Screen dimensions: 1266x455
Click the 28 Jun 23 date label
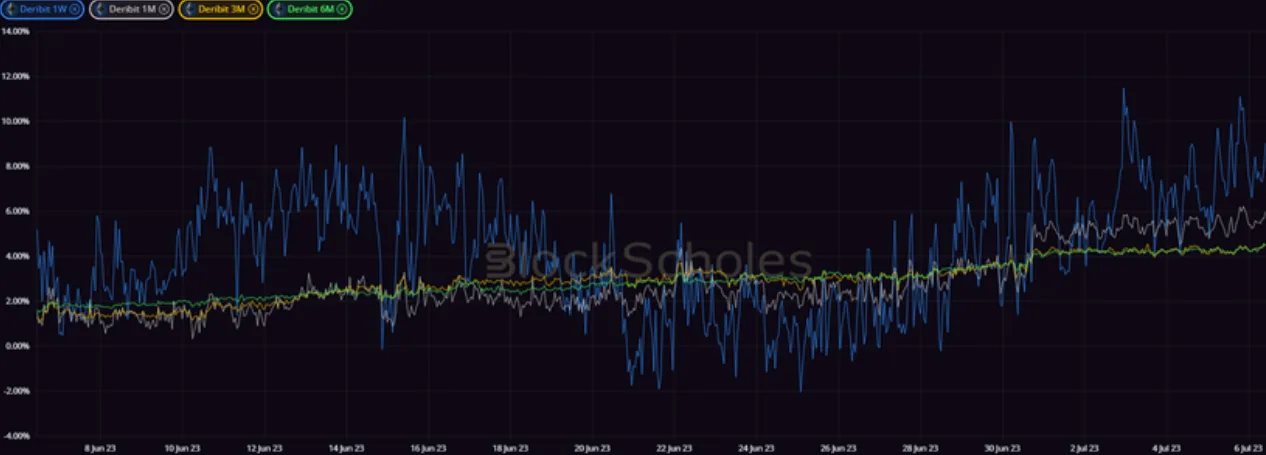920,449
